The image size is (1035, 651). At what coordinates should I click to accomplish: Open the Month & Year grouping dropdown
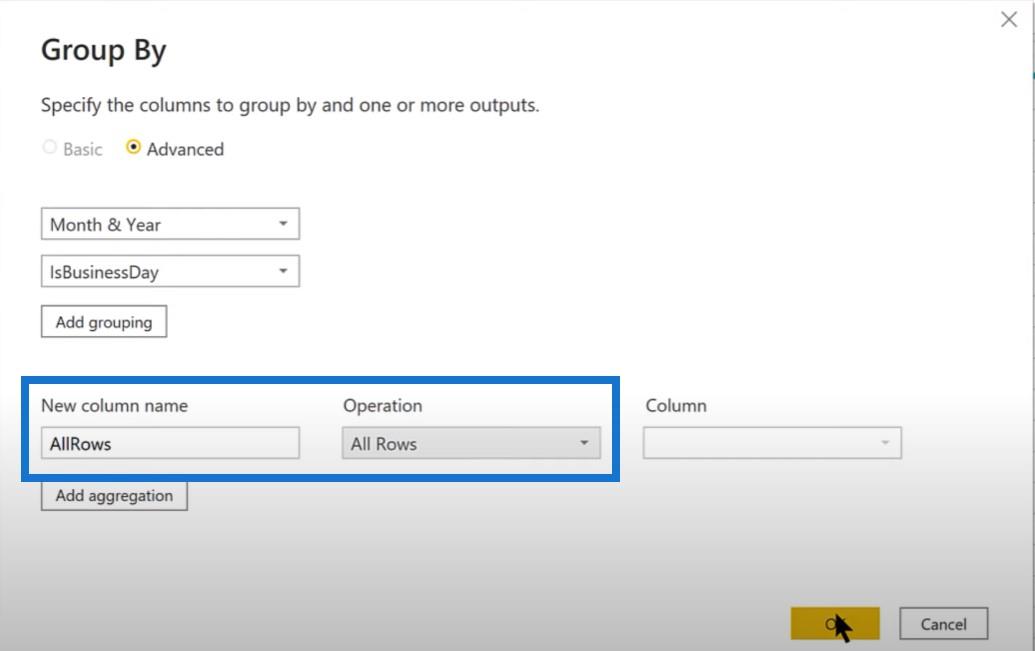tap(170, 224)
